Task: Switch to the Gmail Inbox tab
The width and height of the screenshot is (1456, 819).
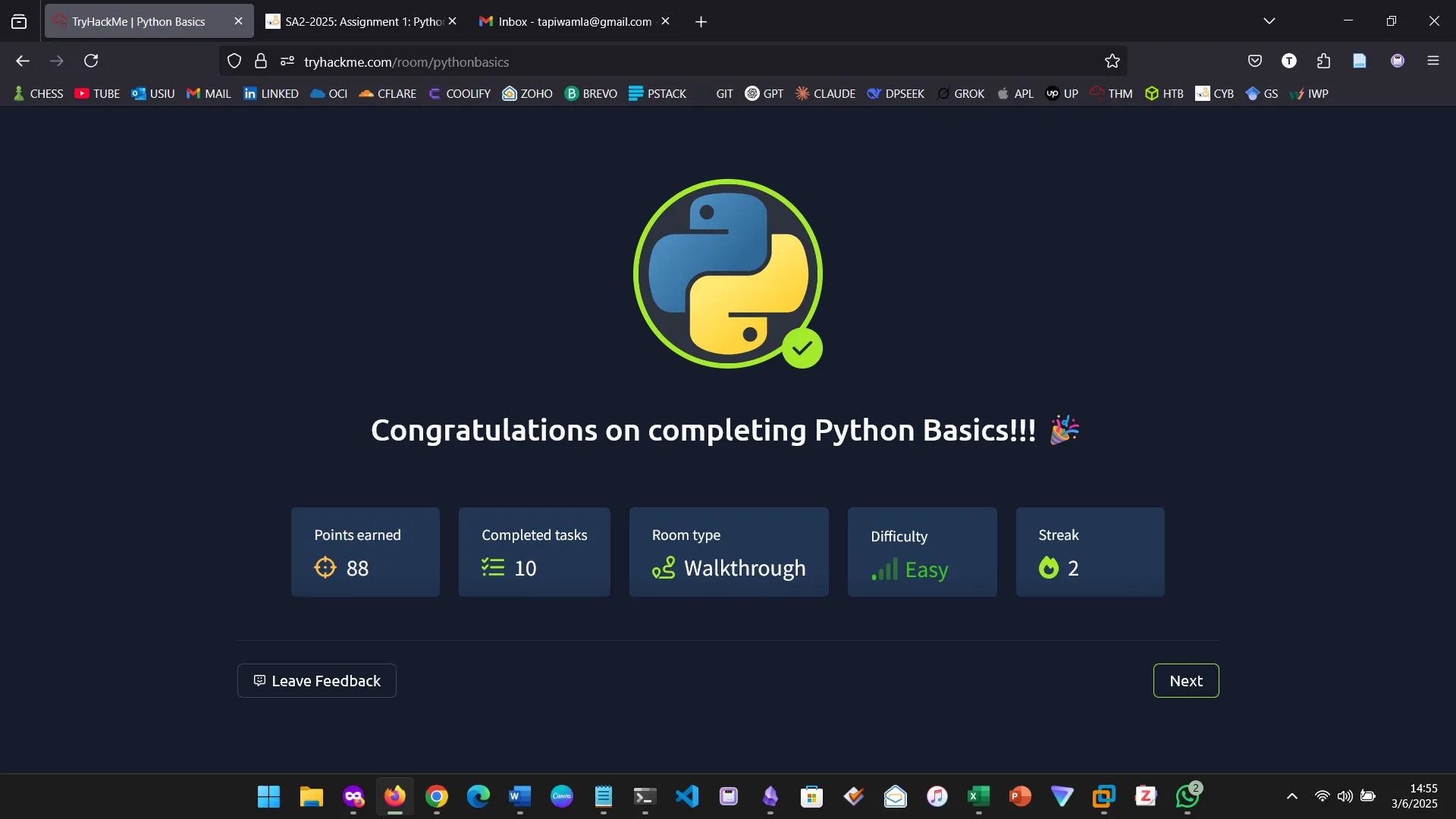Action: [569, 21]
